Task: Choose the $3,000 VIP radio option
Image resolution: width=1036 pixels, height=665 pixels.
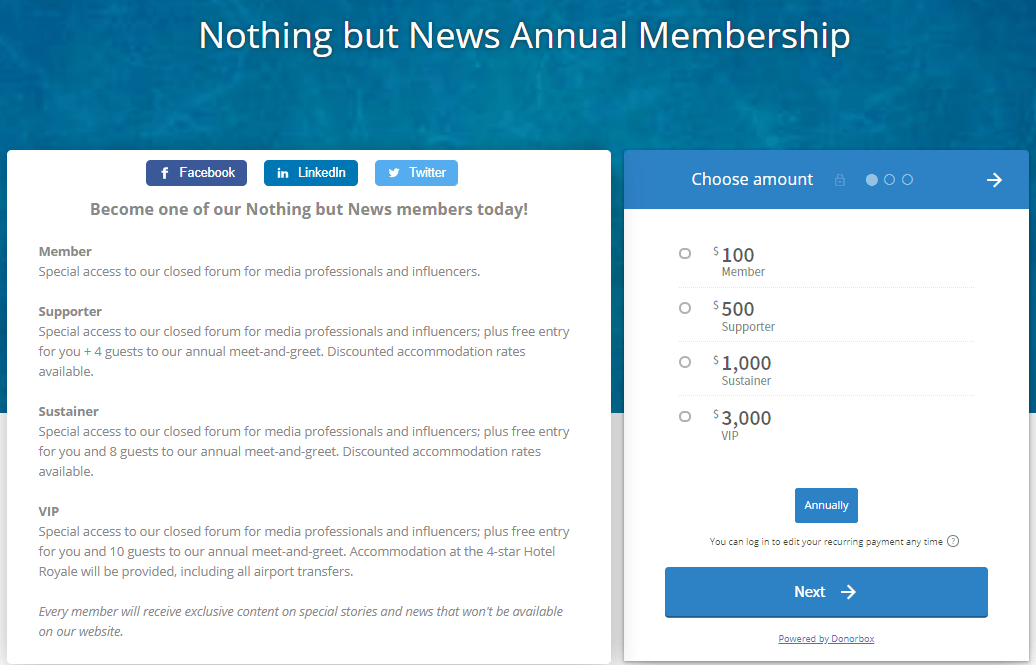Action: 685,416
